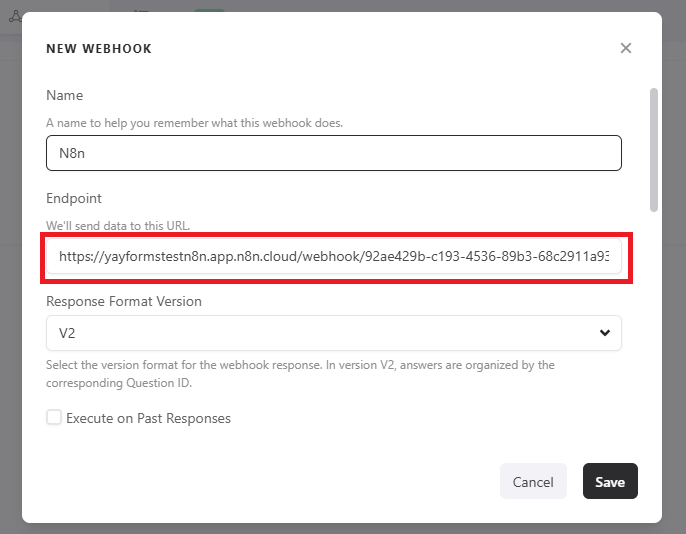686x534 pixels.
Task: Click the Execute on Past Responses label
Action: (x=148, y=418)
